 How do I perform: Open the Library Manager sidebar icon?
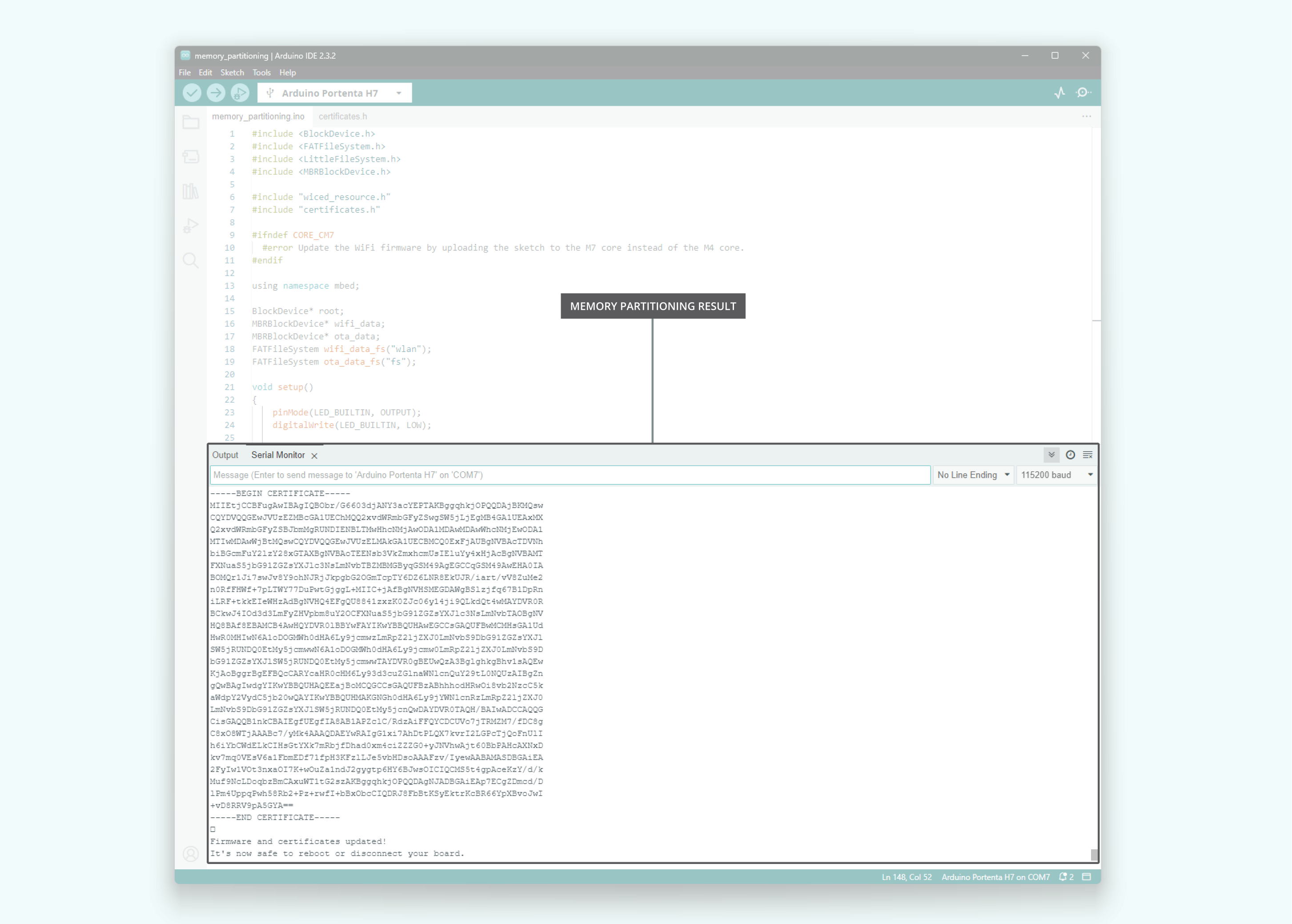(x=191, y=191)
